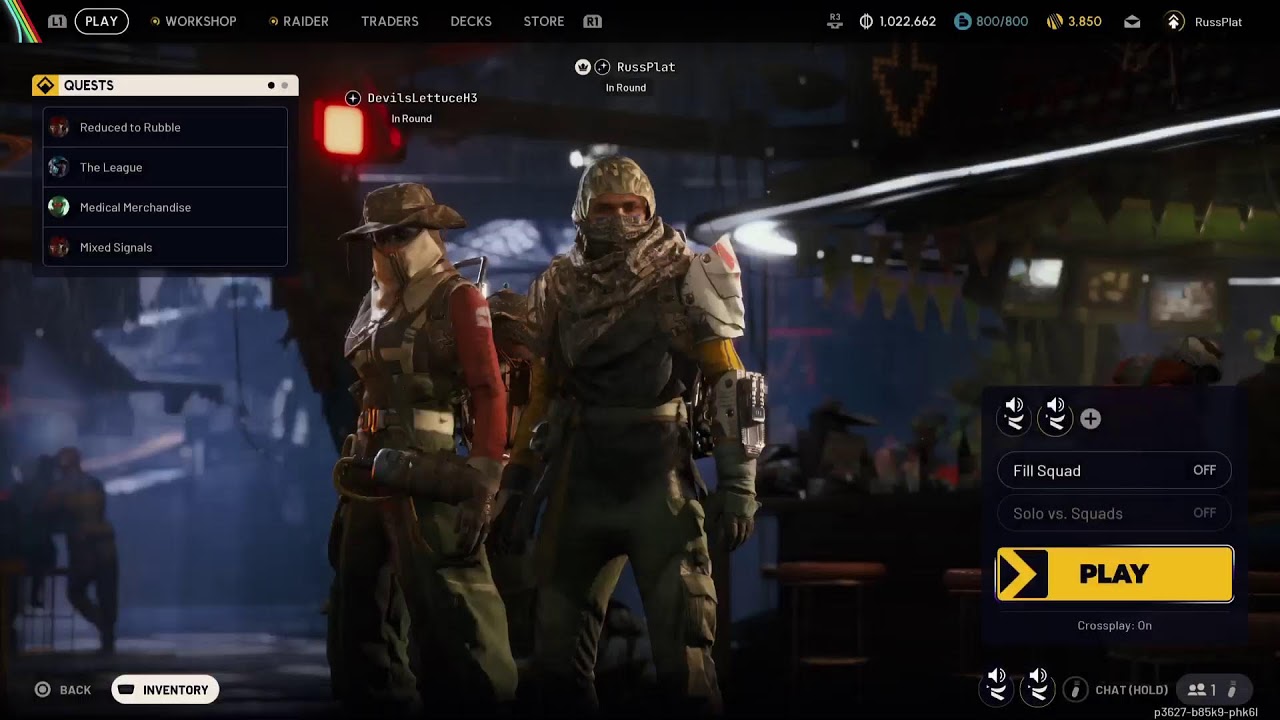Open the DECKS tab
Screen dimensions: 1280x720
click(x=471, y=21)
